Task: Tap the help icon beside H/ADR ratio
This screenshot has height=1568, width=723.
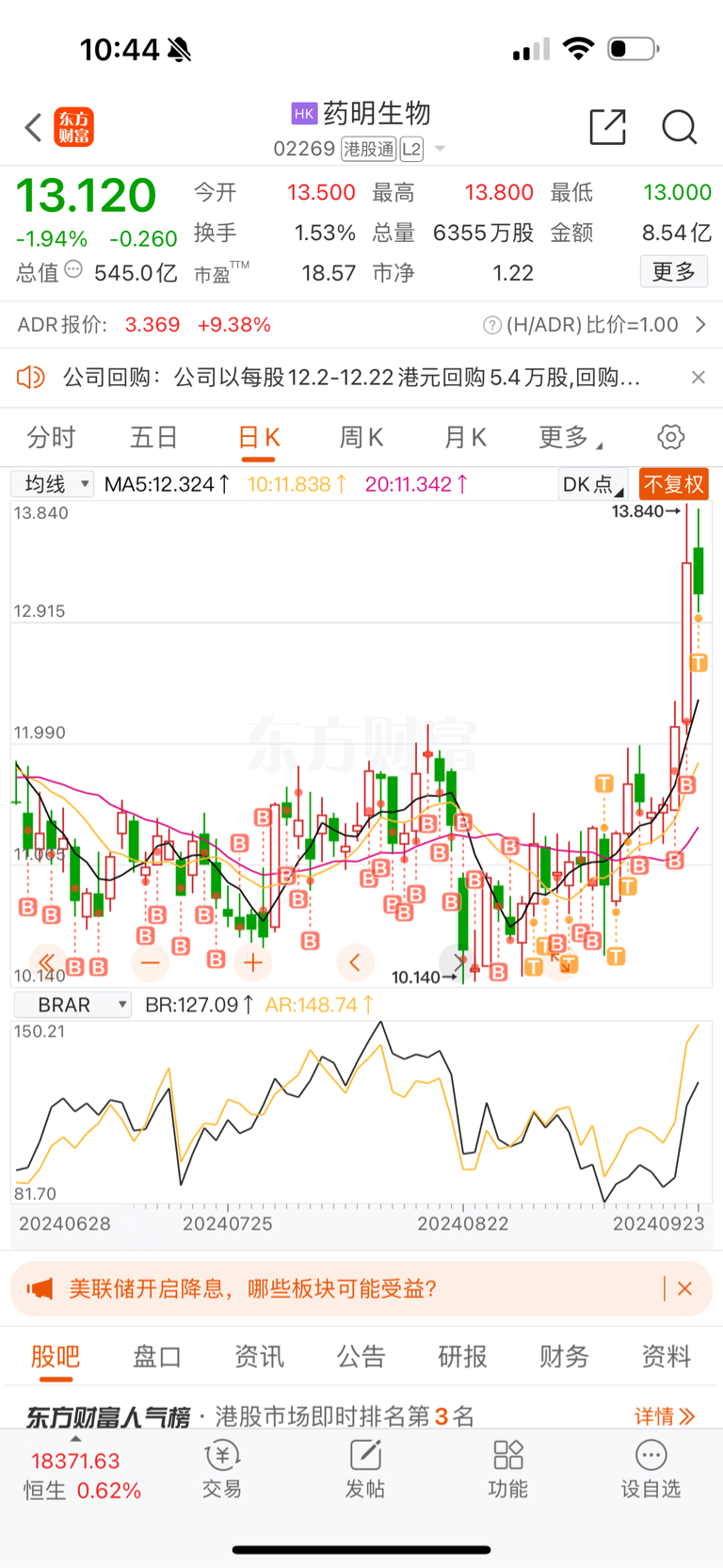Action: [x=492, y=325]
